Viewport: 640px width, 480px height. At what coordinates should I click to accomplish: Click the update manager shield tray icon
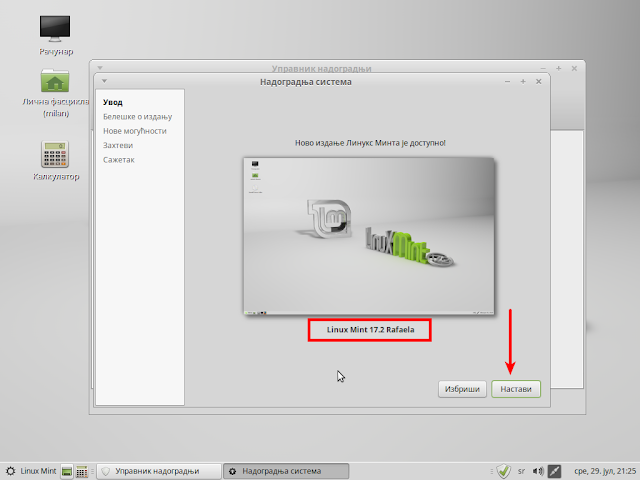tap(504, 471)
